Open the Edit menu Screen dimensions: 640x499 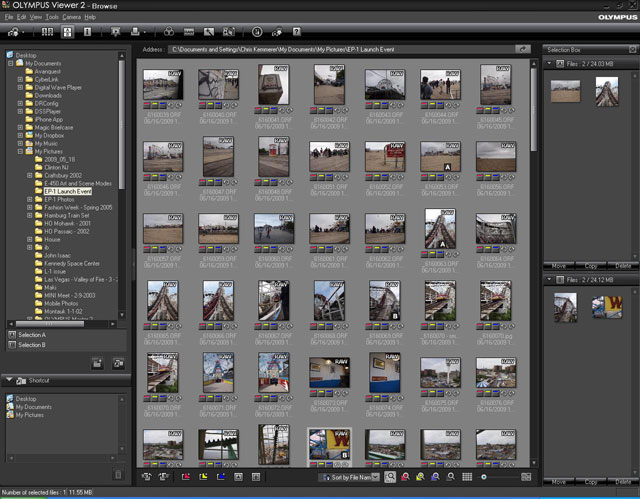pos(21,17)
